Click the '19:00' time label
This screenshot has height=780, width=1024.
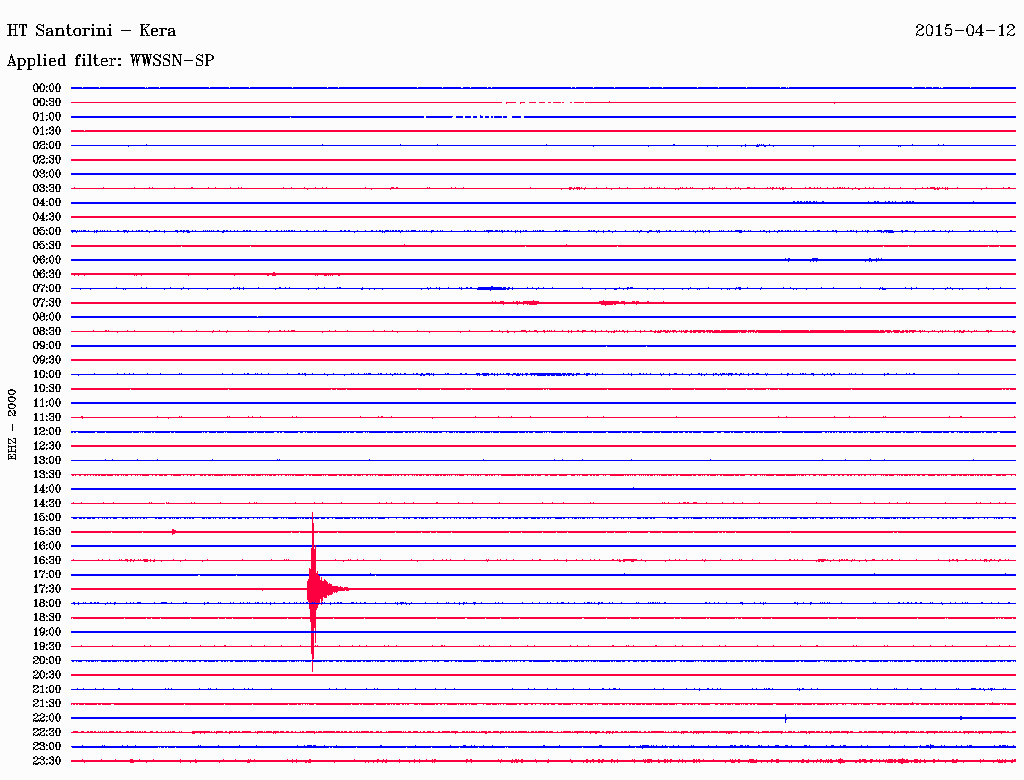[x=47, y=632]
